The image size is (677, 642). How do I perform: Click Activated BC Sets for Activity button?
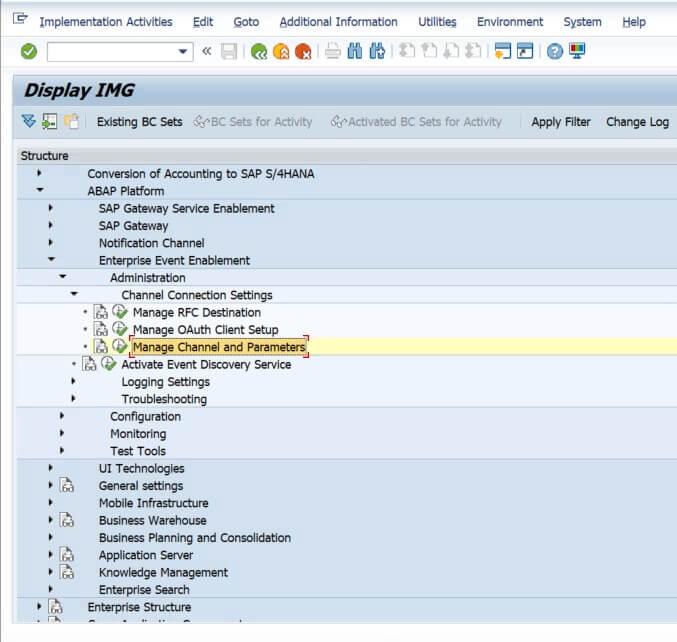tap(416, 122)
